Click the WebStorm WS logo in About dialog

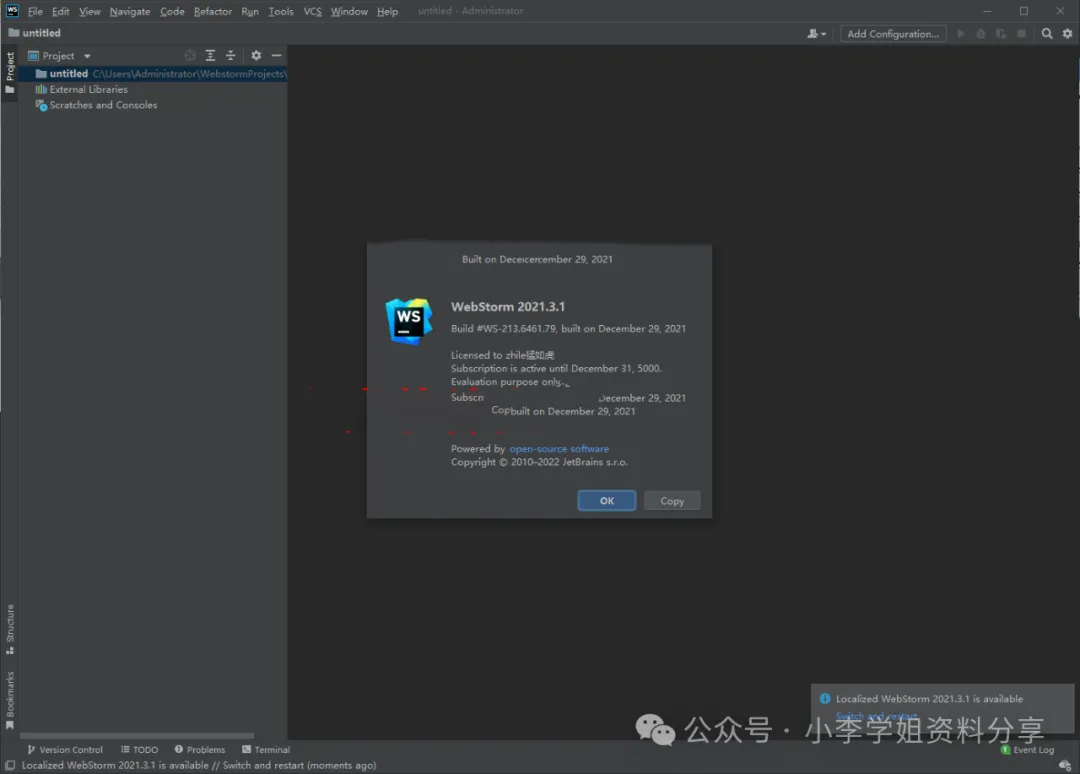(x=408, y=321)
